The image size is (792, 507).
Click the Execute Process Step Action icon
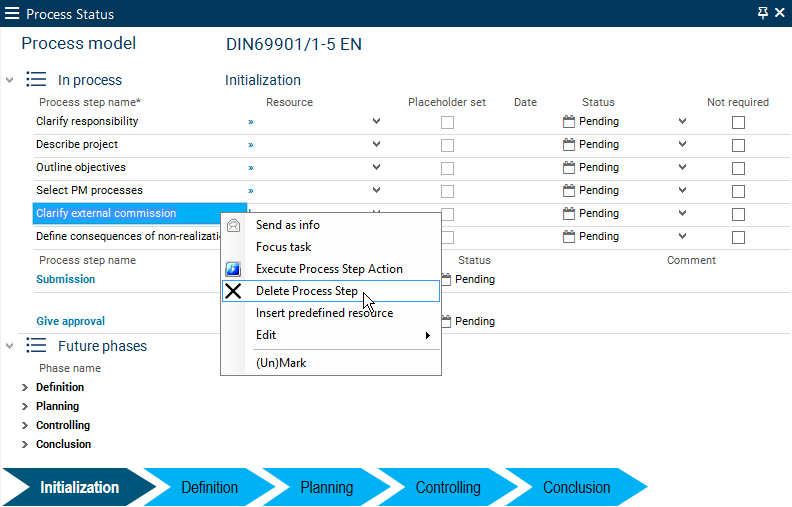click(233, 269)
